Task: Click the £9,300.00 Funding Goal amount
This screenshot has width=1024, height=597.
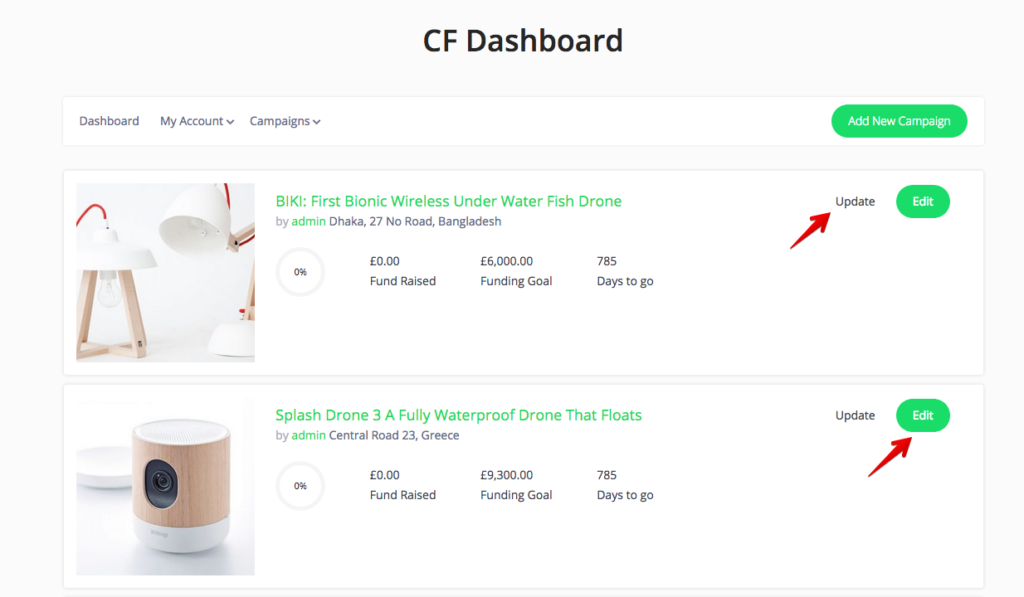Action: click(x=506, y=475)
